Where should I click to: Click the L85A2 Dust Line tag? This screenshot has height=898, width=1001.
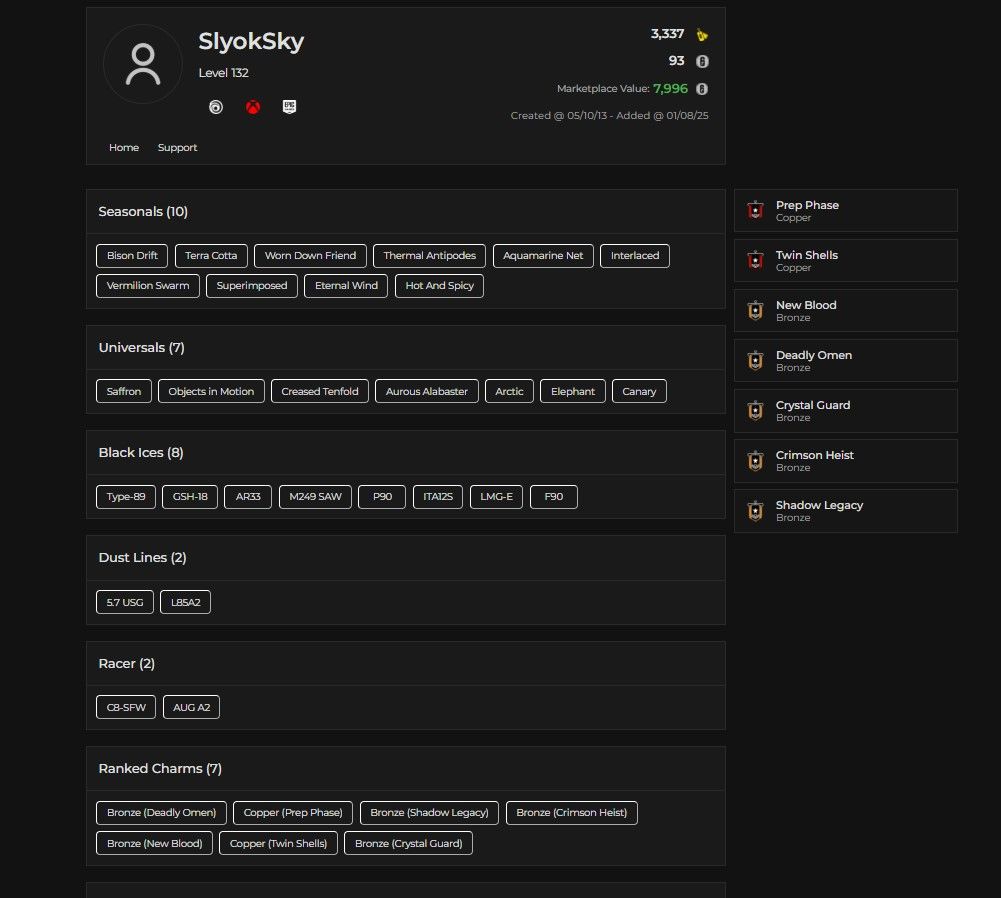point(186,602)
